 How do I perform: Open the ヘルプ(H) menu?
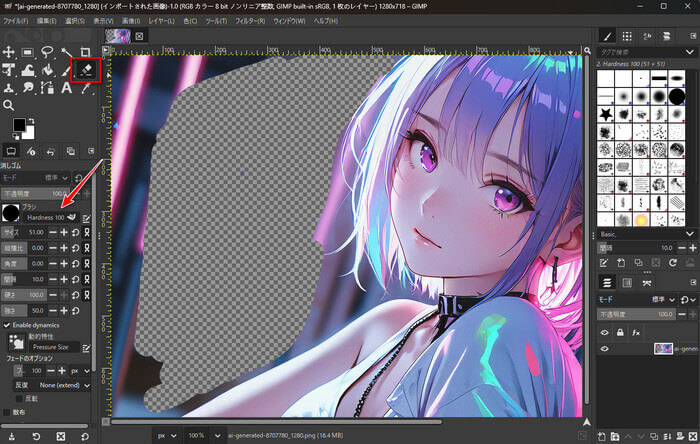click(x=325, y=21)
